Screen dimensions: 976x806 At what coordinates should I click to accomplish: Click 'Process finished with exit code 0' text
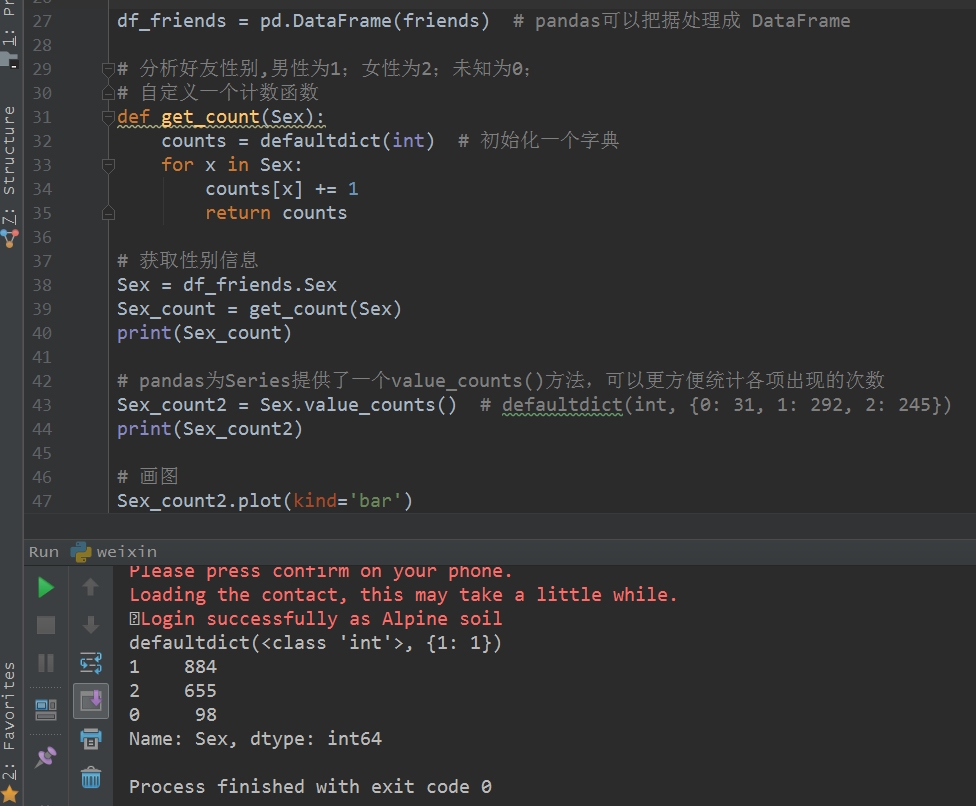310,787
